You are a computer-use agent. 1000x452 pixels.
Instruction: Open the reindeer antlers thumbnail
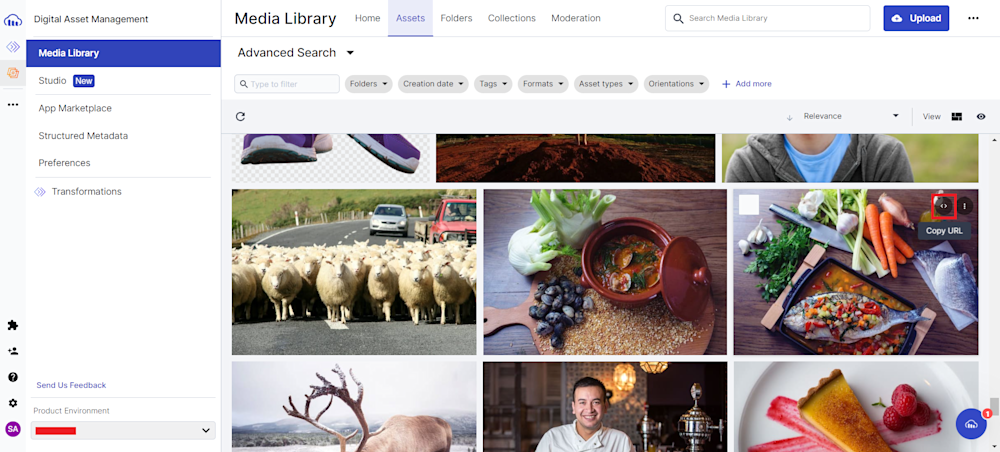[x=354, y=407]
